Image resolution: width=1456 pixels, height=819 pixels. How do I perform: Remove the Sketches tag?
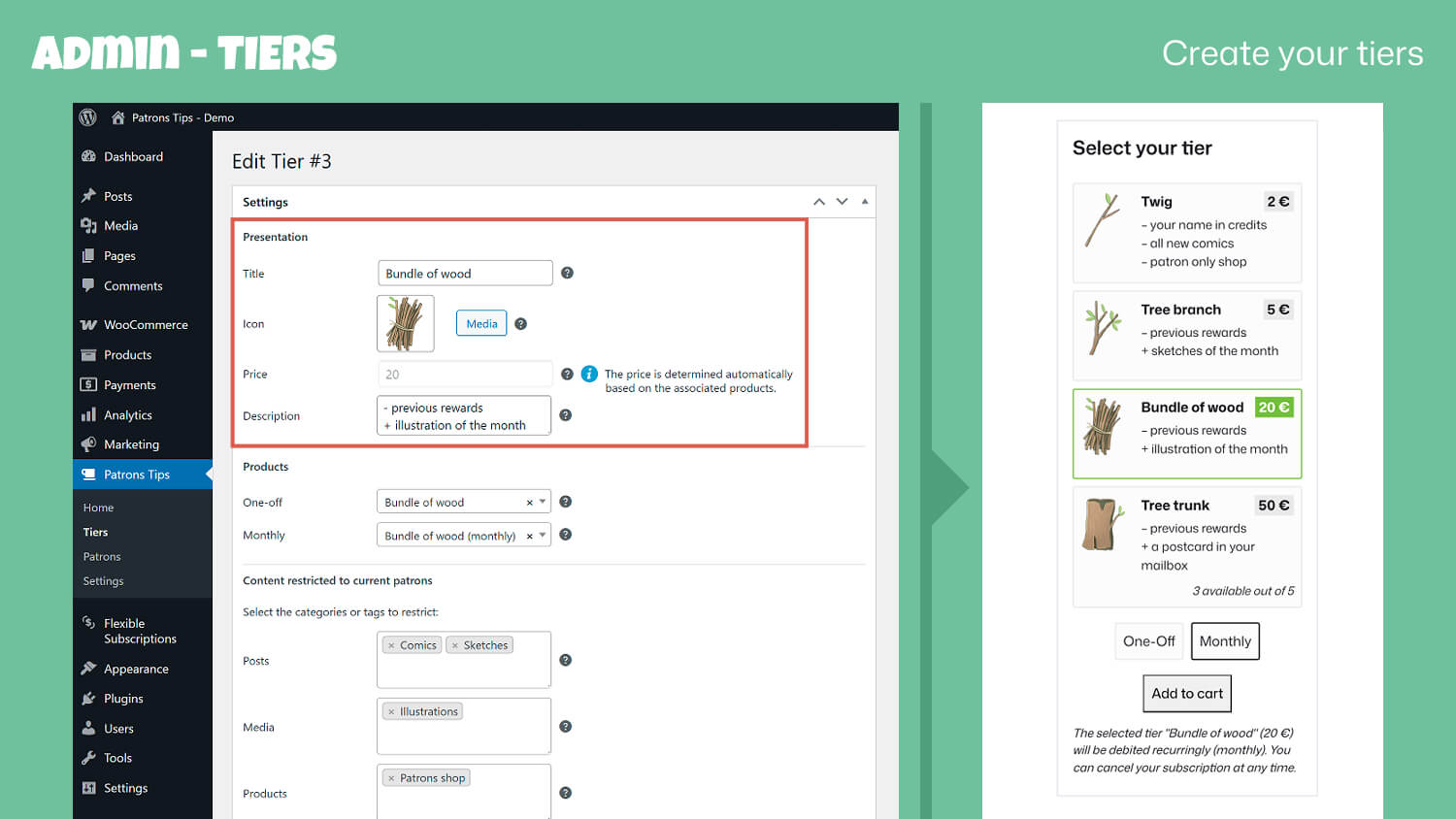coord(454,645)
